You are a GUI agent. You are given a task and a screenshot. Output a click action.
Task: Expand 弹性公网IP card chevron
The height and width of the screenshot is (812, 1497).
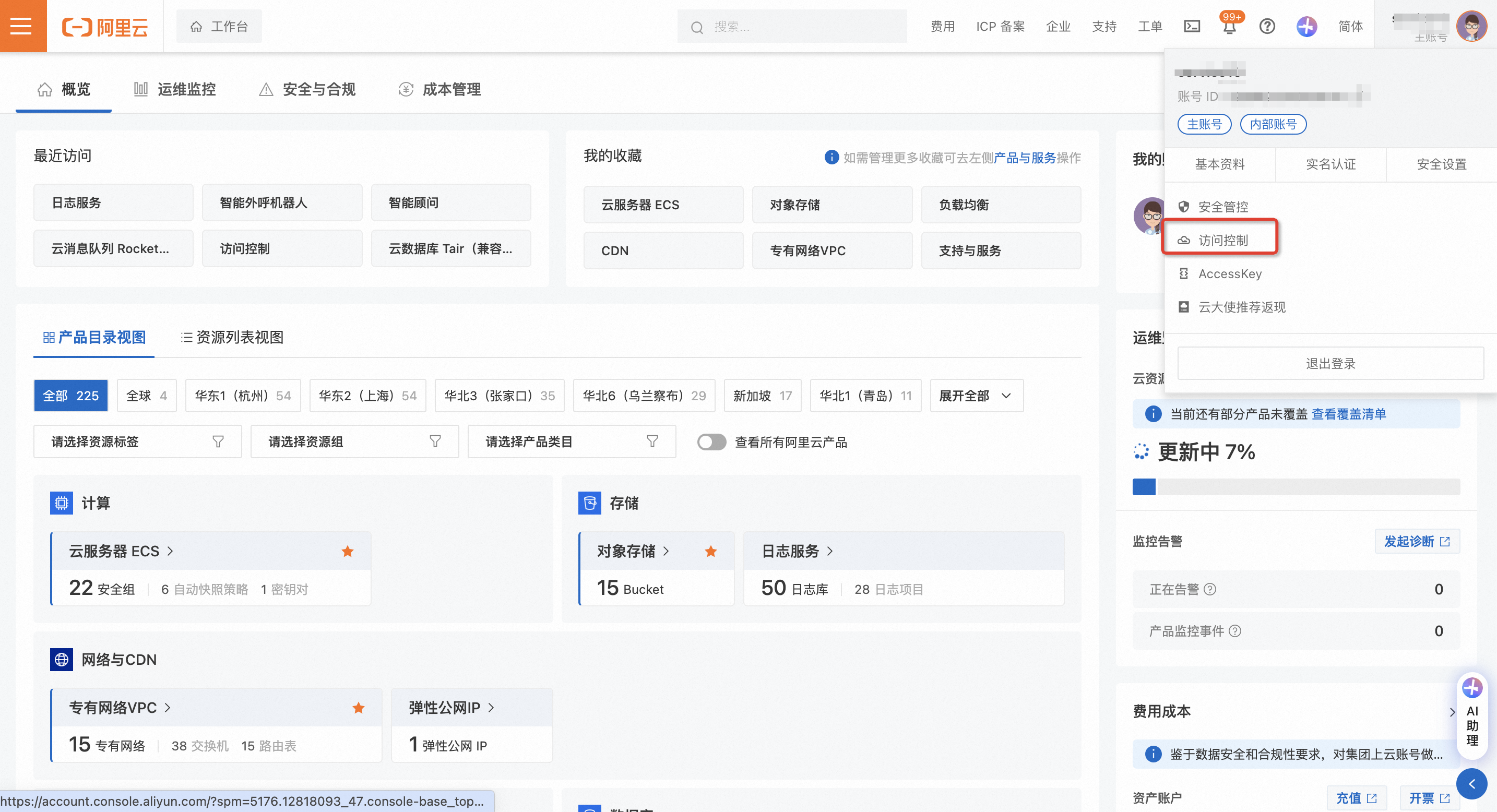tap(491, 708)
